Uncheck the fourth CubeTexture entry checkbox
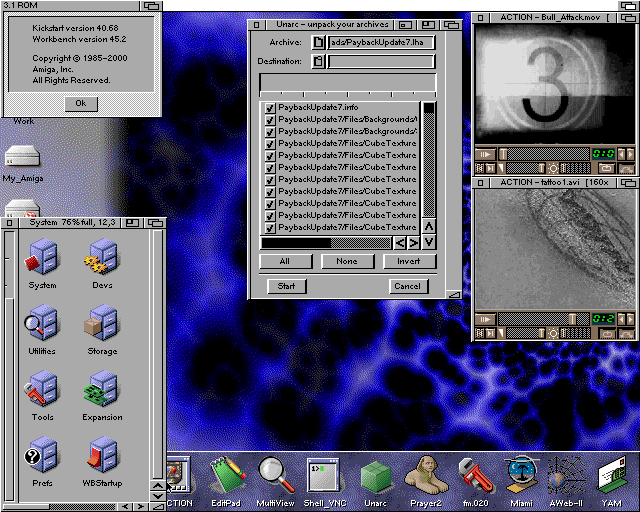Viewport: 640px width, 512px height. point(270,180)
